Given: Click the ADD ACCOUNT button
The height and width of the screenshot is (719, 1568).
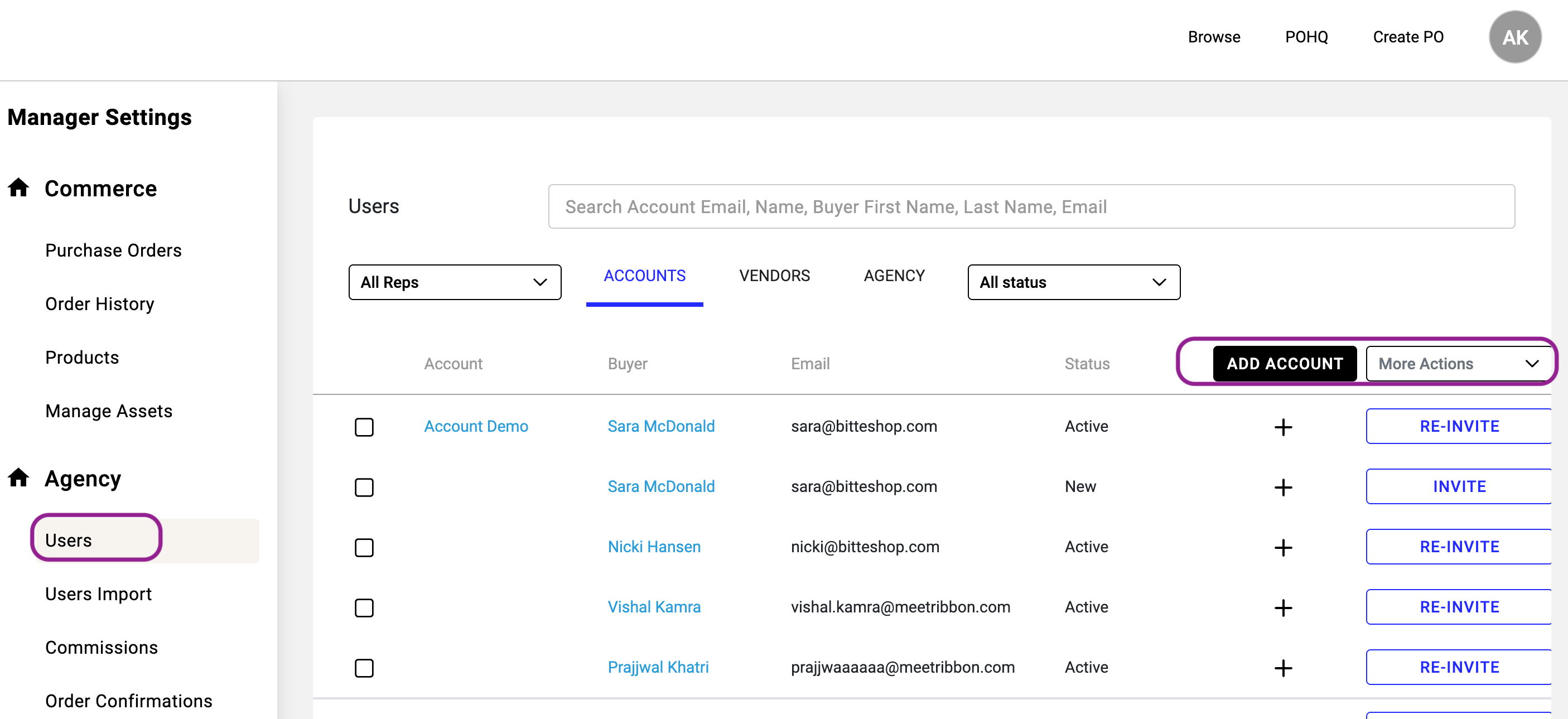Looking at the screenshot, I should (x=1284, y=364).
